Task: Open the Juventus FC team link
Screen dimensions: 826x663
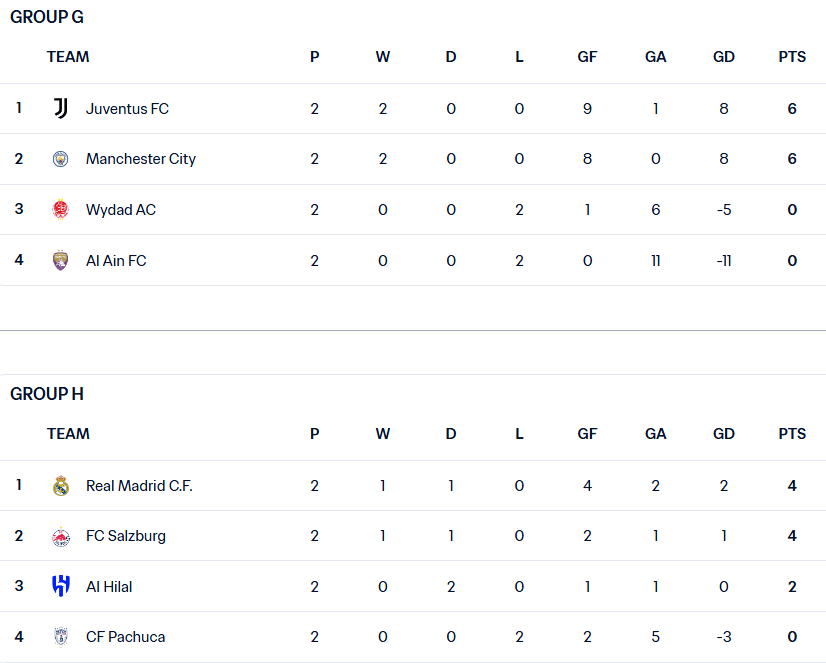Action: pyautogui.click(x=127, y=108)
